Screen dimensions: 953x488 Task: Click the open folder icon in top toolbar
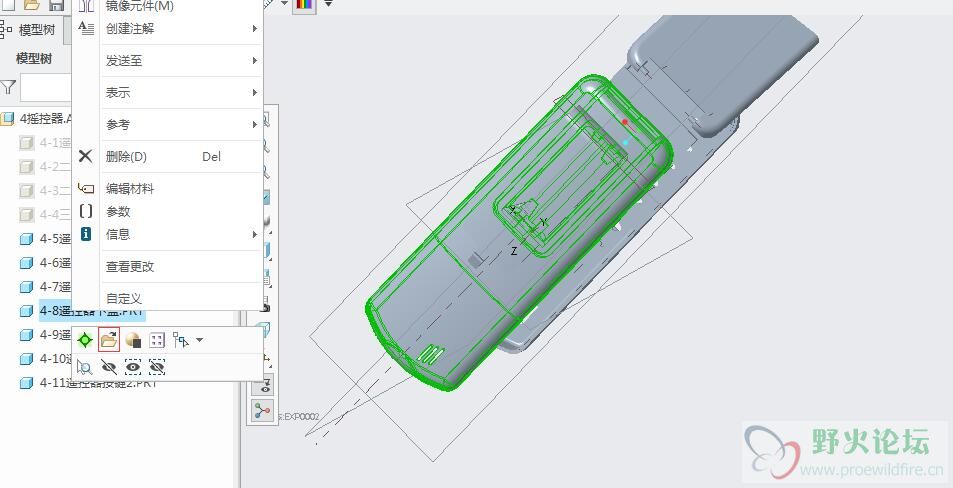pos(31,5)
